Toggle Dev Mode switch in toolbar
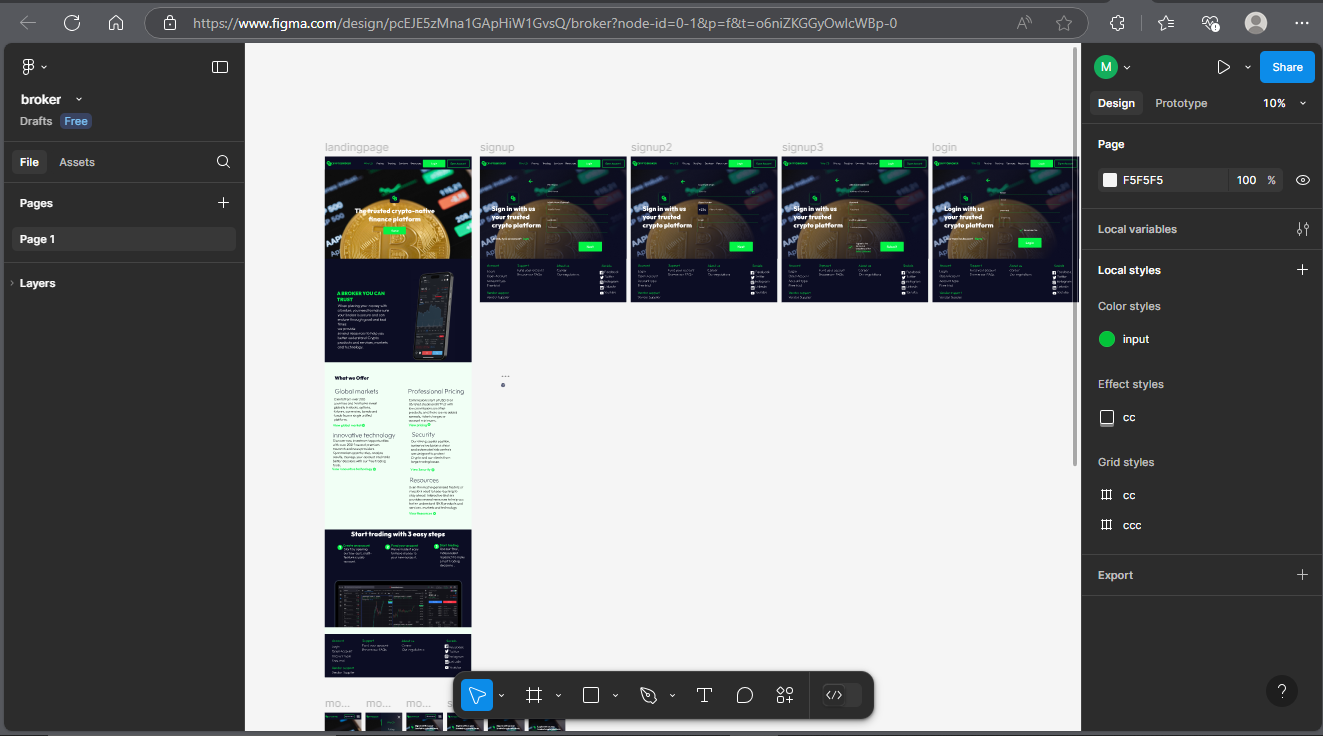1323x736 pixels. pos(841,695)
